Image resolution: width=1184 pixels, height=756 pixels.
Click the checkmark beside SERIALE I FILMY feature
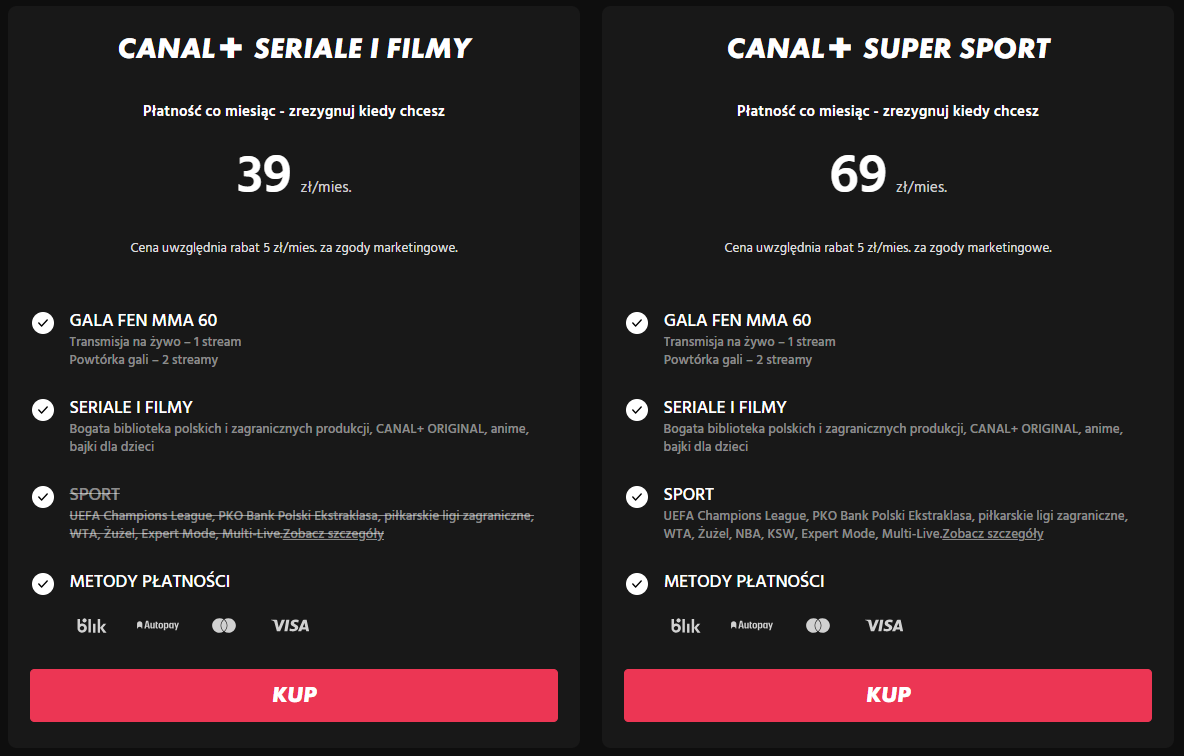tap(42, 410)
